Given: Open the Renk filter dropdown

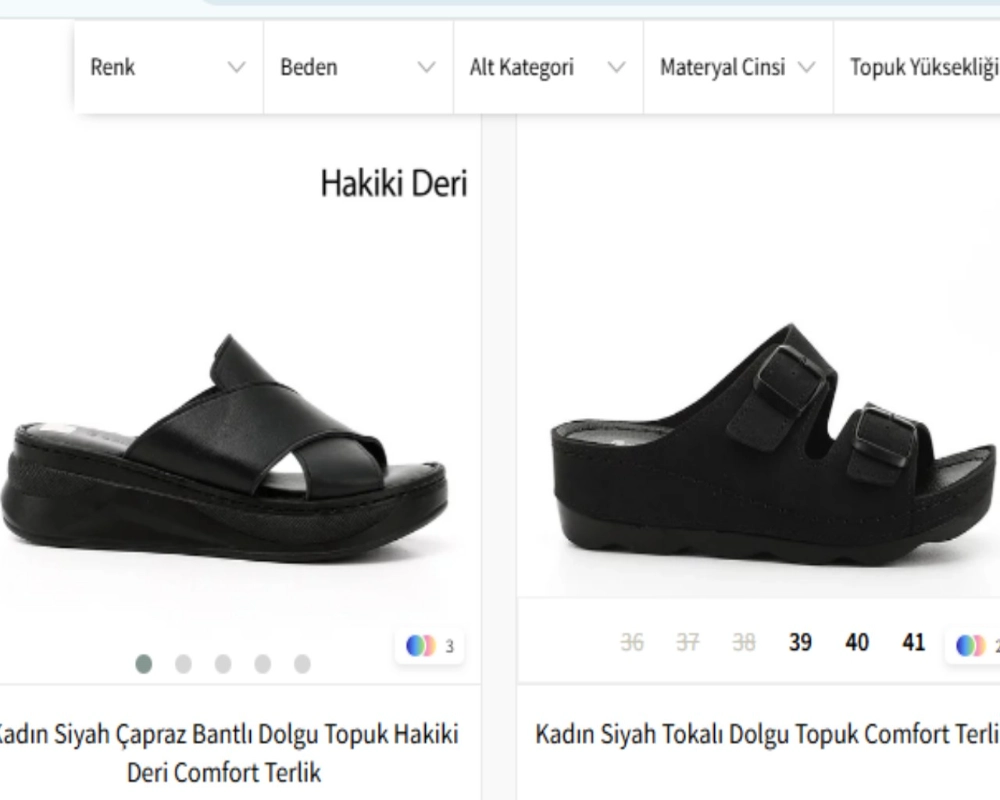Looking at the screenshot, I should pos(167,68).
